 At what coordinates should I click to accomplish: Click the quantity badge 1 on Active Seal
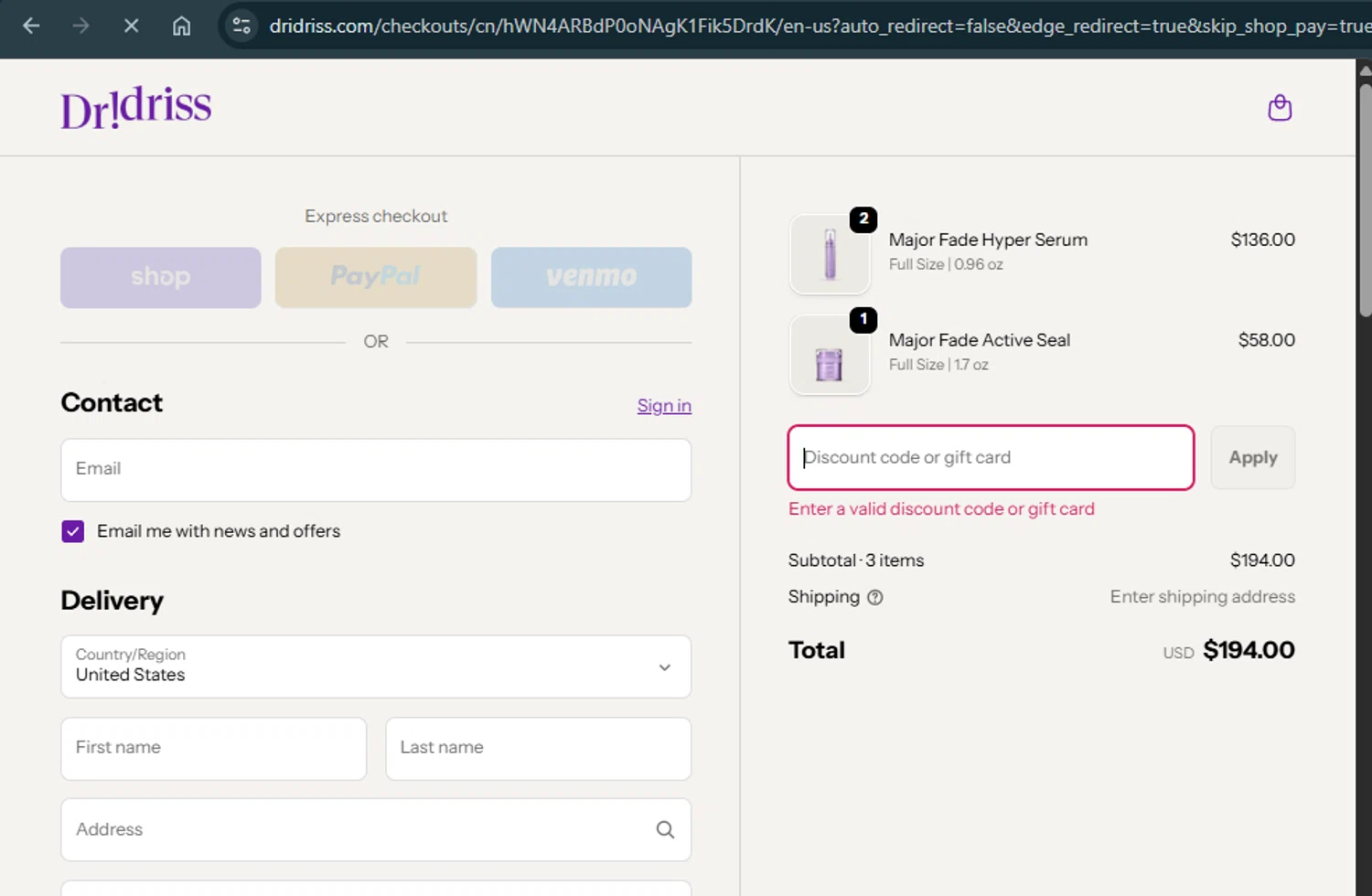click(863, 320)
